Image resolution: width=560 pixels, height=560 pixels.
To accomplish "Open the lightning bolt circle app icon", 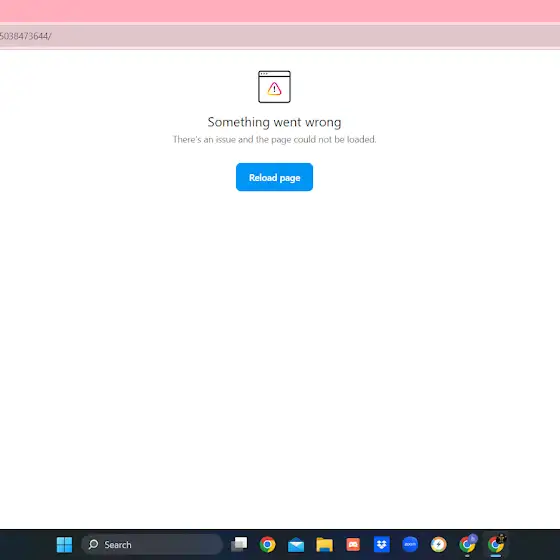I will 439,545.
